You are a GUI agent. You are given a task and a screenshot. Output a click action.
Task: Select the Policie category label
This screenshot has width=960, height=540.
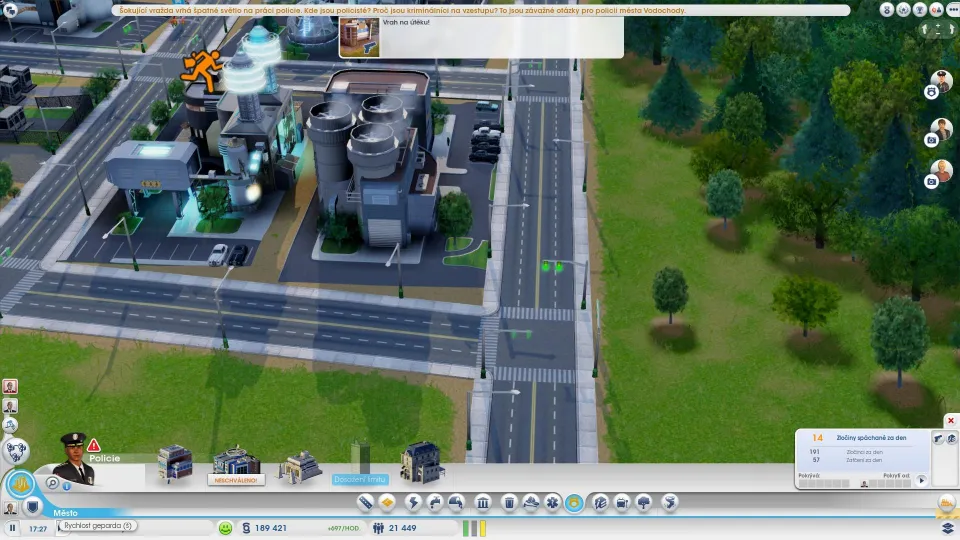coord(105,458)
